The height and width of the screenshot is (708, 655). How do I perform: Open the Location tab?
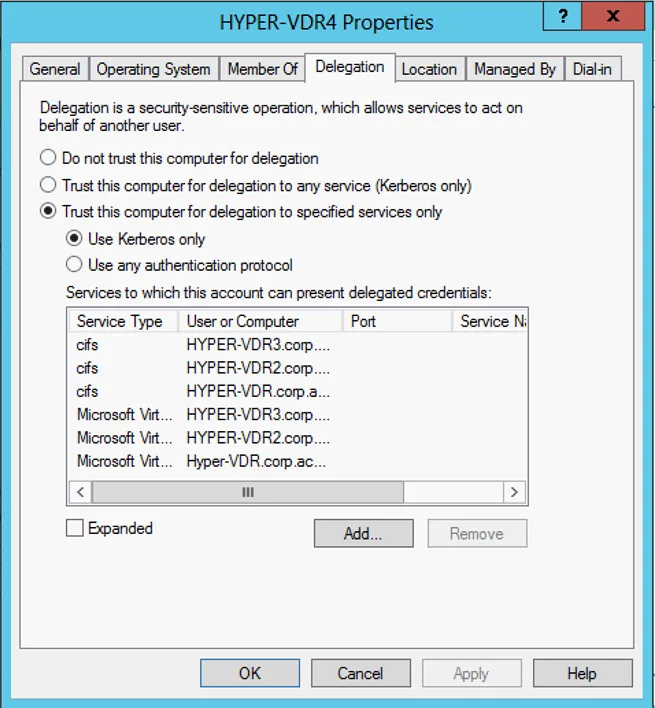[429, 69]
